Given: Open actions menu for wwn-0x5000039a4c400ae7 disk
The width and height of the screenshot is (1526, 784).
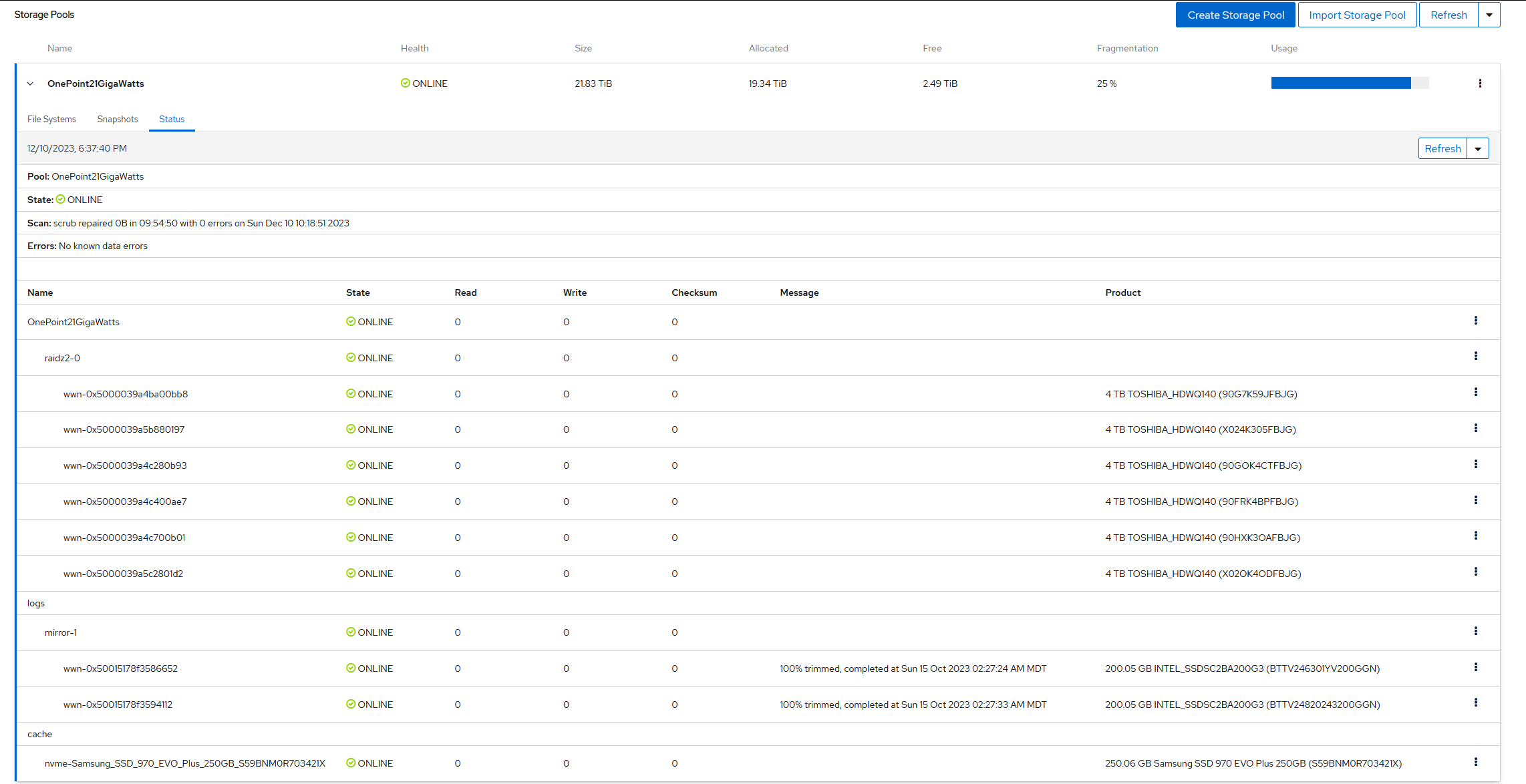Looking at the screenshot, I should (1475, 501).
